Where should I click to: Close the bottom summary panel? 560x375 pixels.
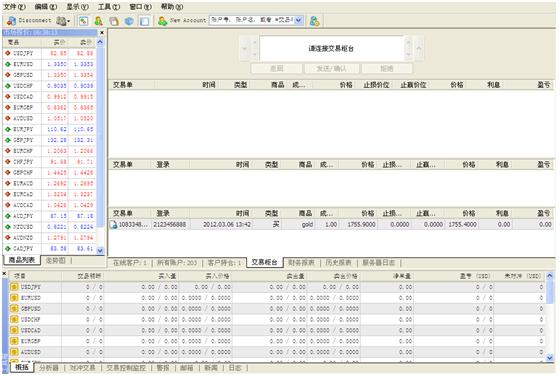coord(5,274)
